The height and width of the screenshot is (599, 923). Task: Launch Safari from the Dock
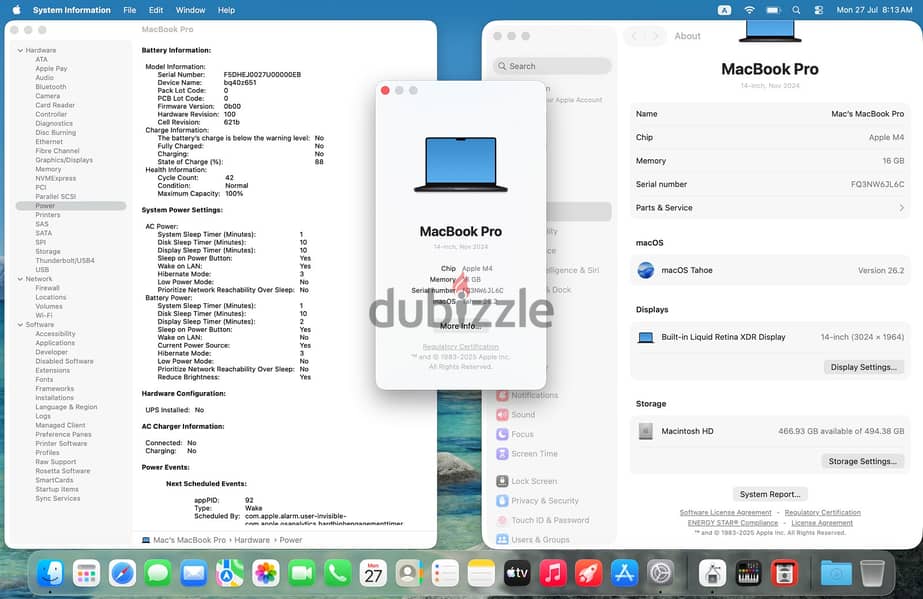[122, 573]
